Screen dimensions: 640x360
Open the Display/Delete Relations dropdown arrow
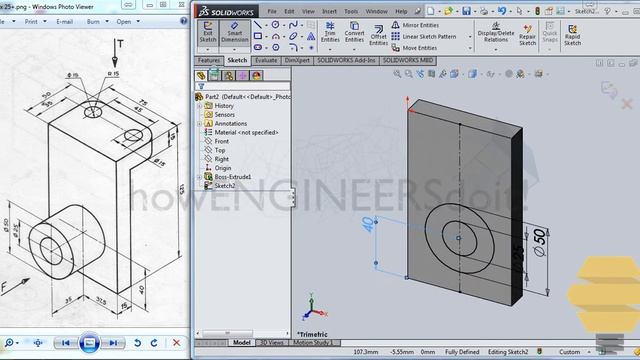[x=496, y=49]
